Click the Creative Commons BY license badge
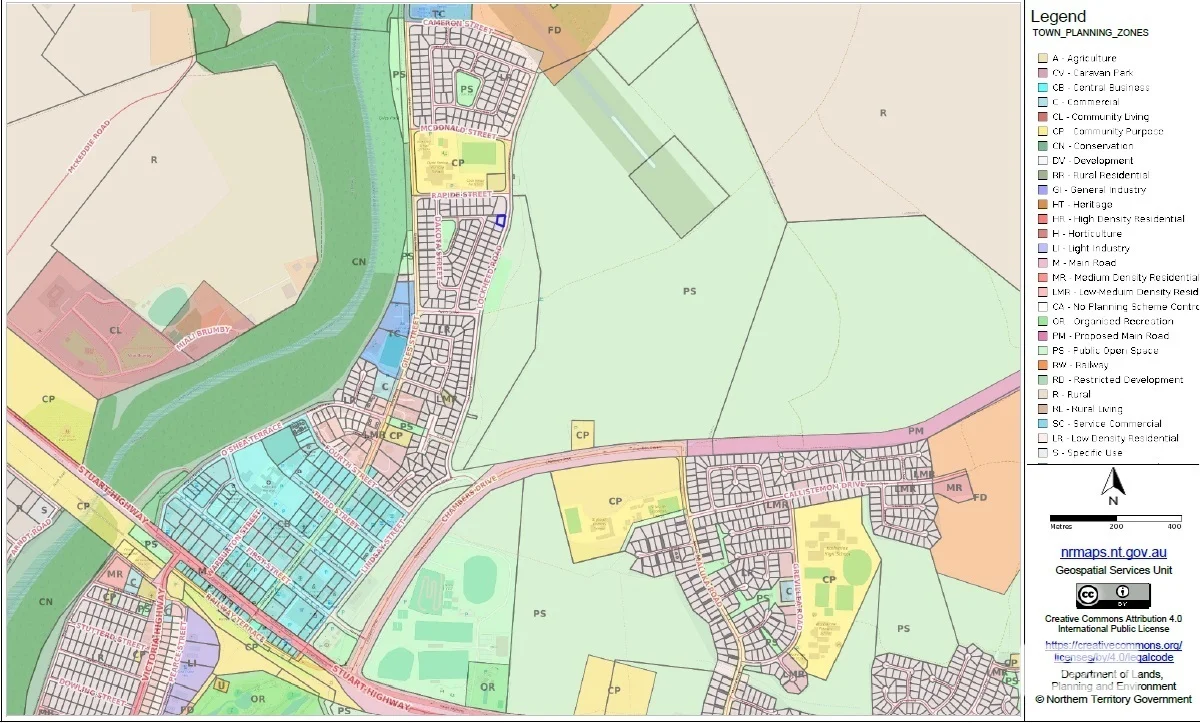Screen dimensions: 1200x723 pos(1112,596)
